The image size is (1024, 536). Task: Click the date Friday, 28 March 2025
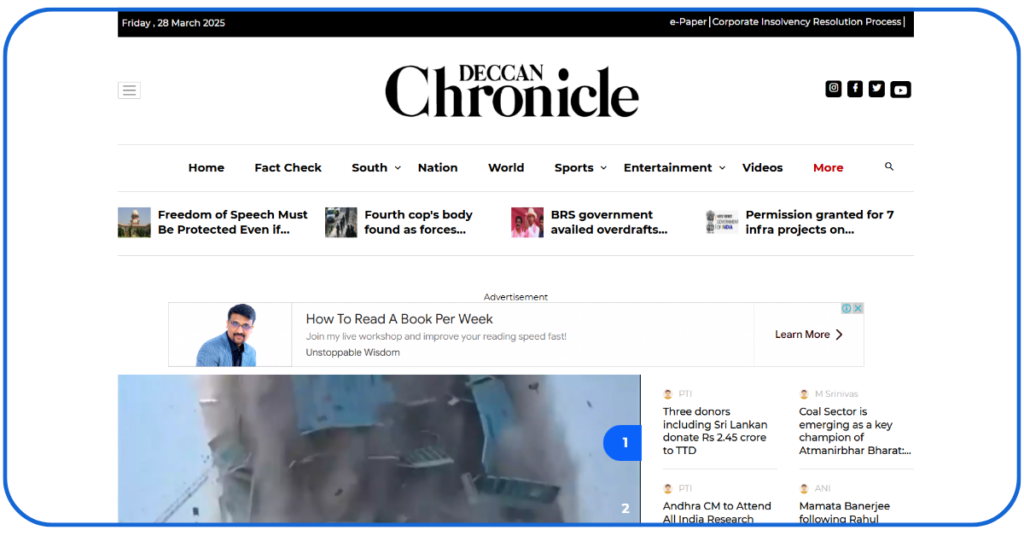pyautogui.click(x=173, y=23)
